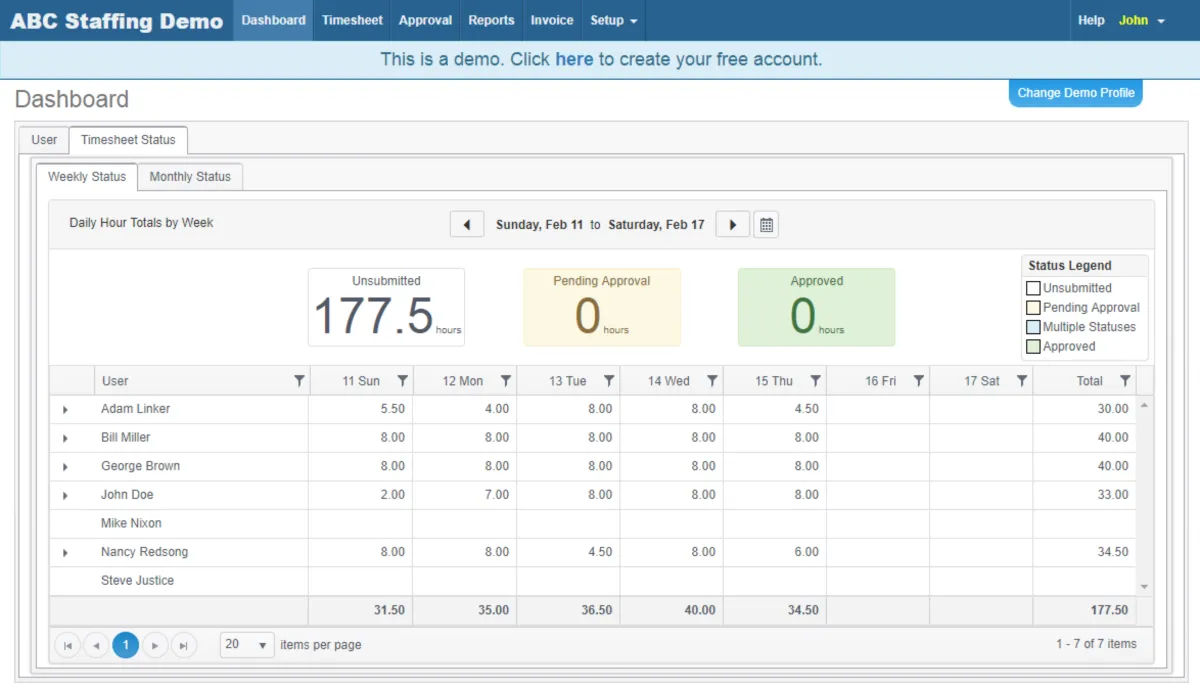Expand Nancy Redsong's row
Viewport: 1200px width, 689px height.
point(65,553)
